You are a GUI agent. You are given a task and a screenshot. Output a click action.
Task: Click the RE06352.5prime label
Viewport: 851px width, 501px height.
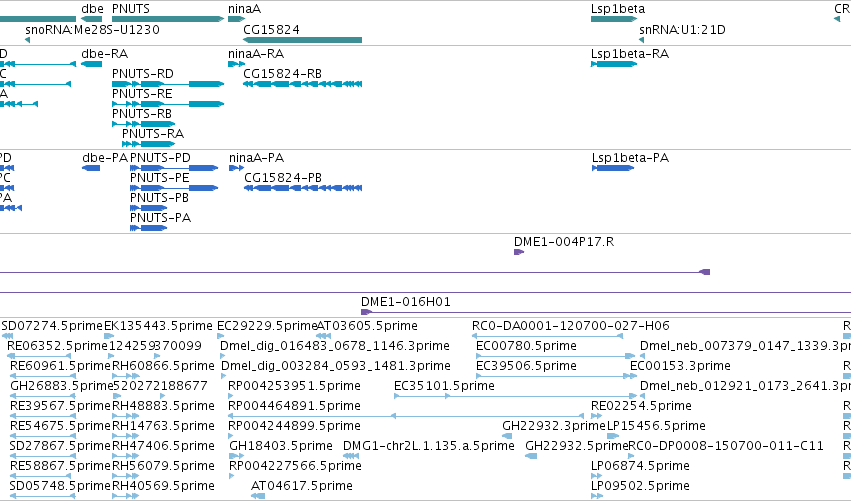[x=58, y=346]
